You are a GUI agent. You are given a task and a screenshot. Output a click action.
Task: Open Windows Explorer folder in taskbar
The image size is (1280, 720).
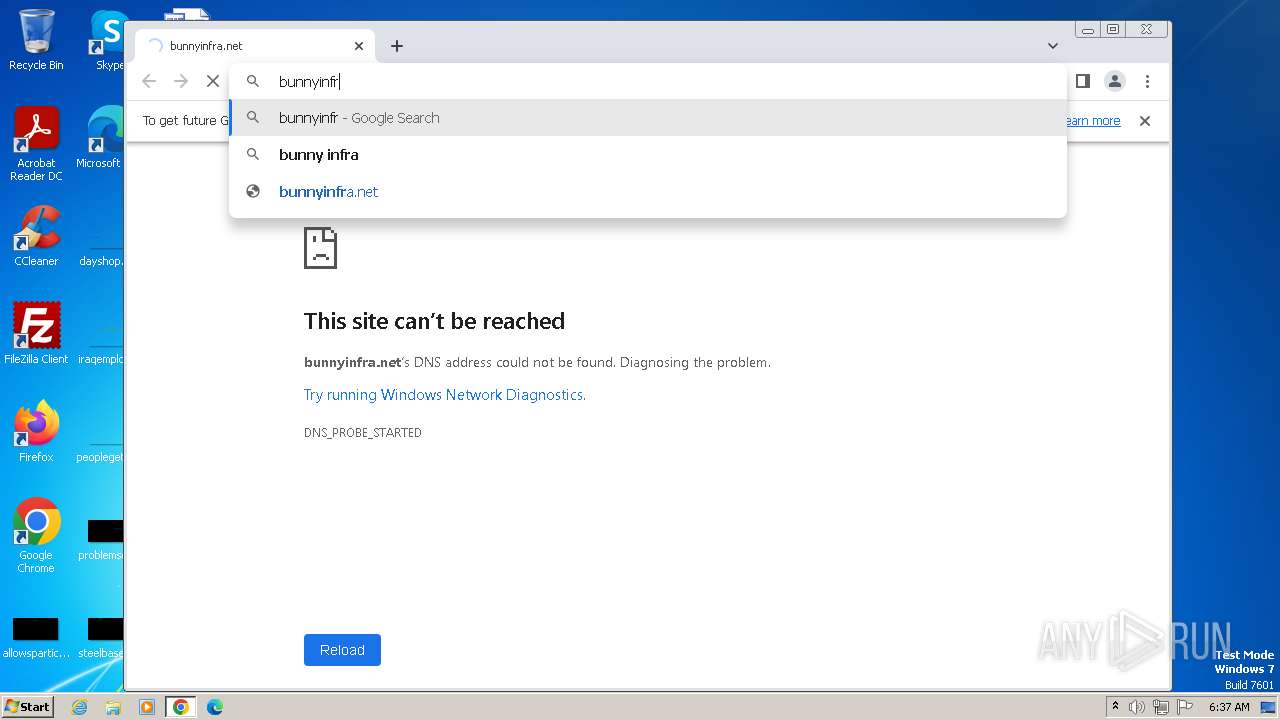(113, 707)
